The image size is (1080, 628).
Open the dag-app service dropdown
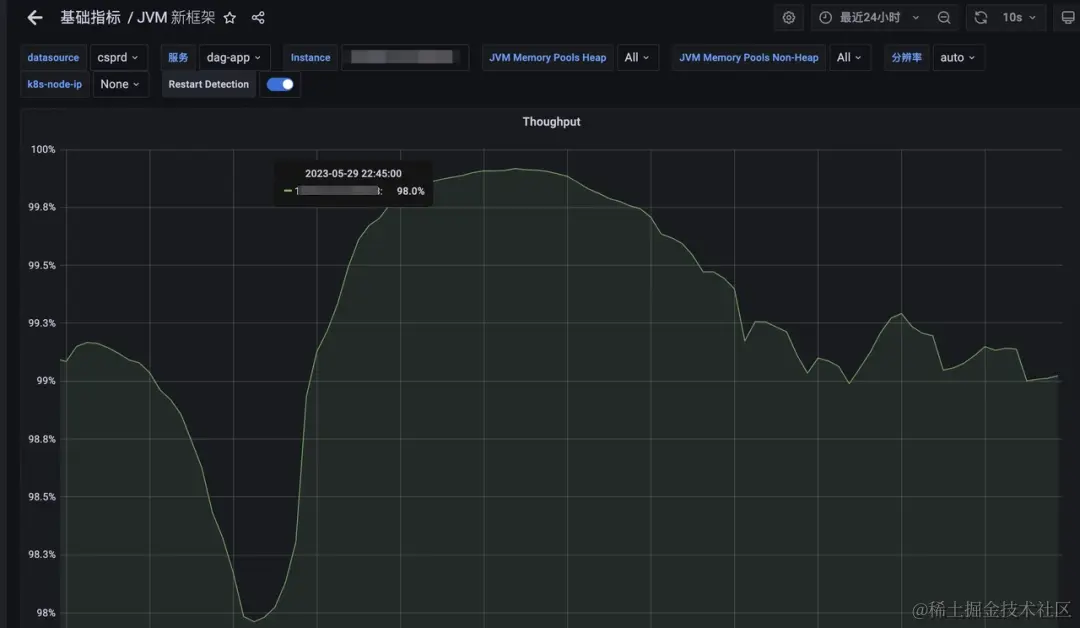pos(234,57)
